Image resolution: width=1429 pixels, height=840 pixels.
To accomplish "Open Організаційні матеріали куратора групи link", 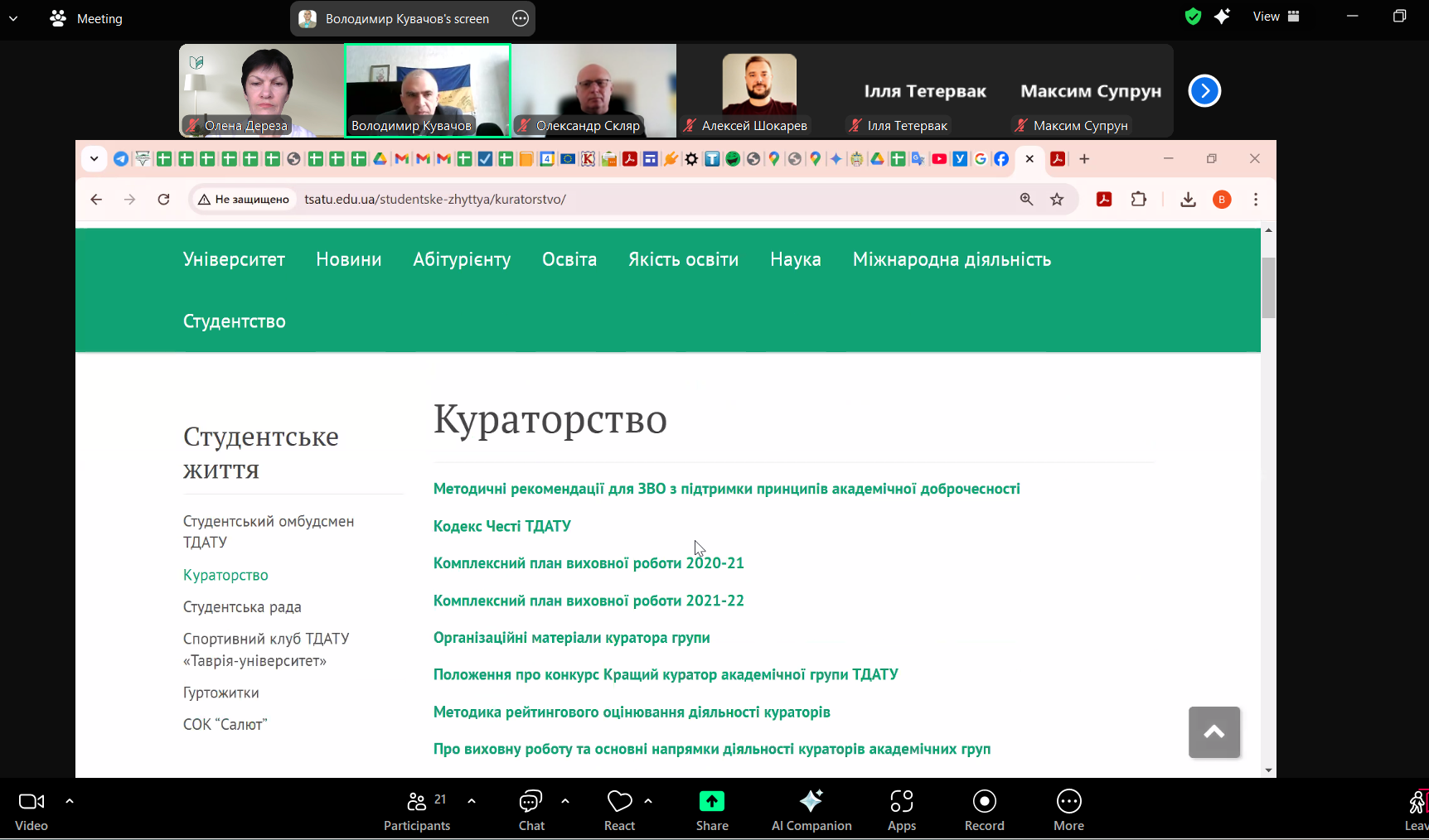I will [571, 638].
